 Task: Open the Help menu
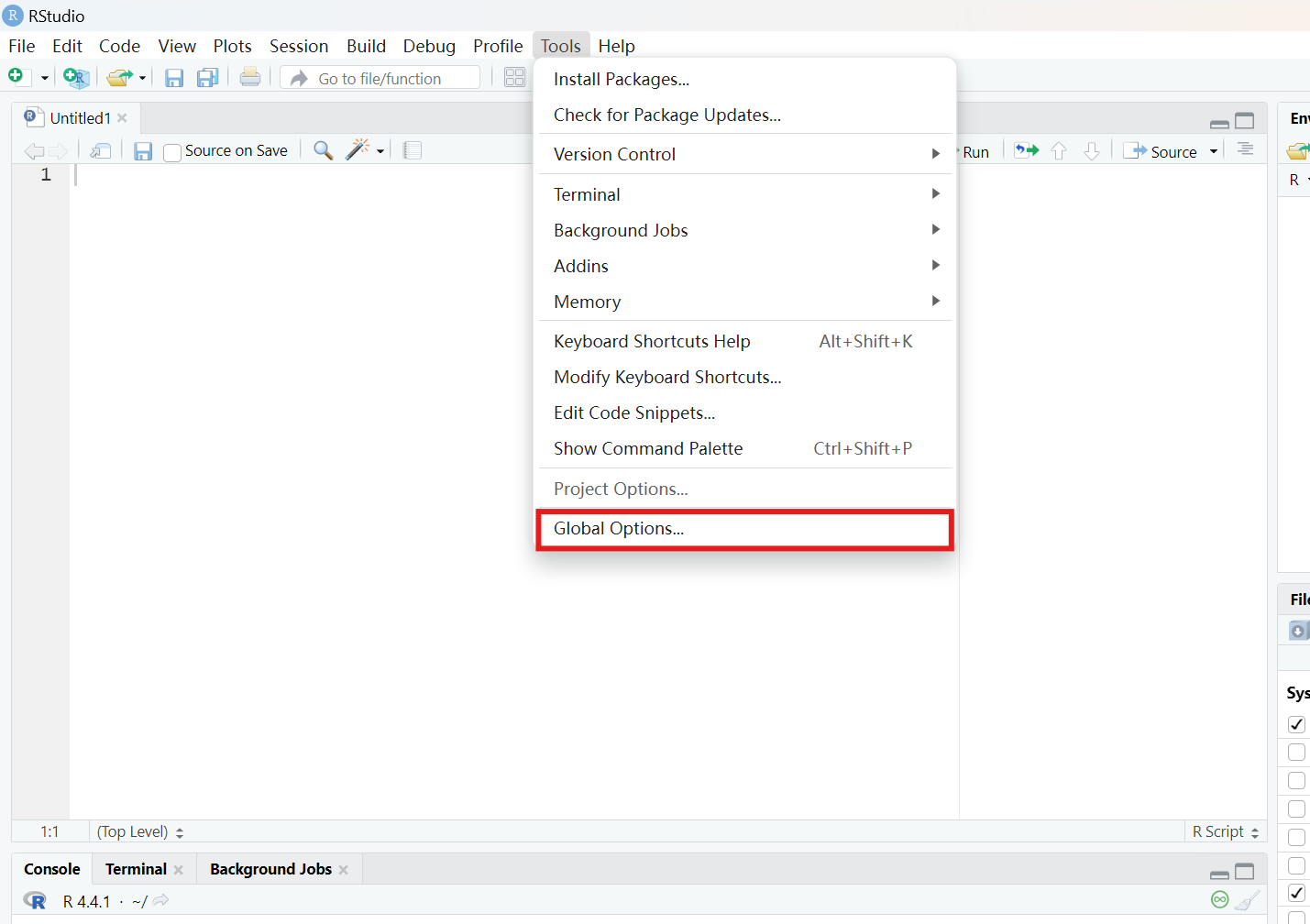pos(617,46)
